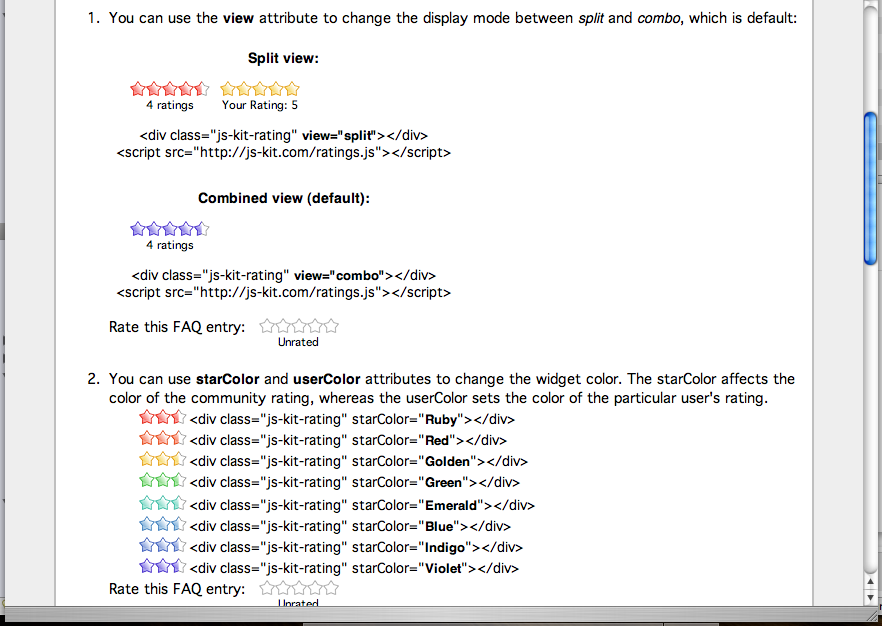
Task: Rate FAQ entry 1 with three stars
Action: [x=299, y=326]
